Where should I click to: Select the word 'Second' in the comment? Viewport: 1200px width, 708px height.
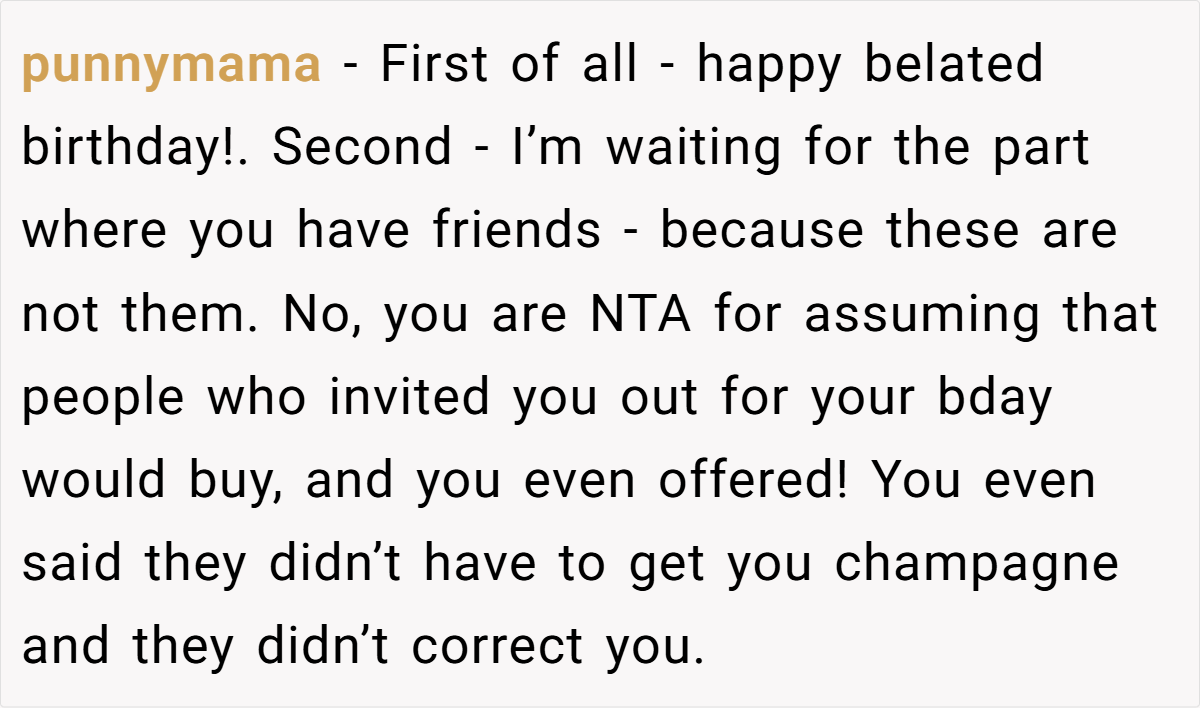click(362, 148)
